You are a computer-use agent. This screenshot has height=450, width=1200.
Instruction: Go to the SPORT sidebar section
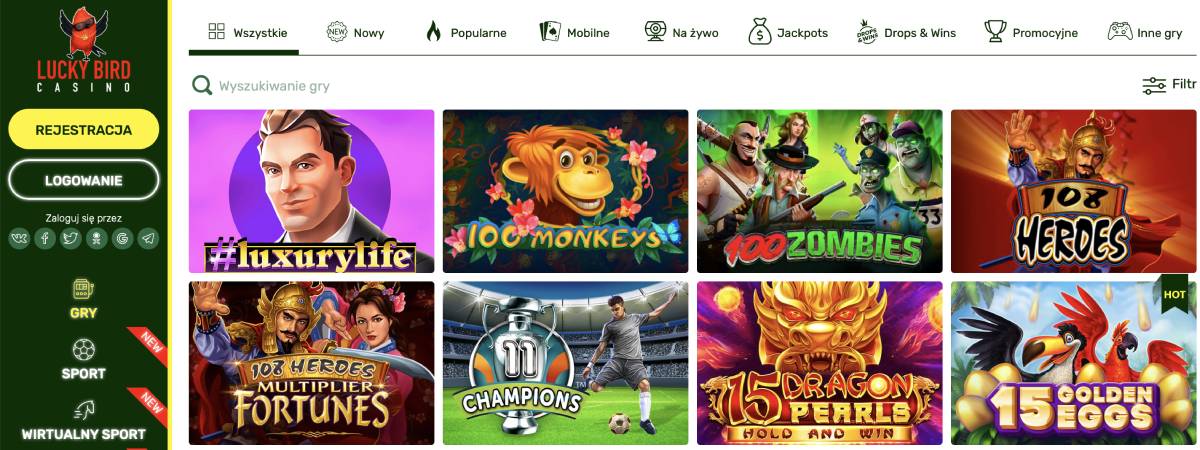[84, 359]
